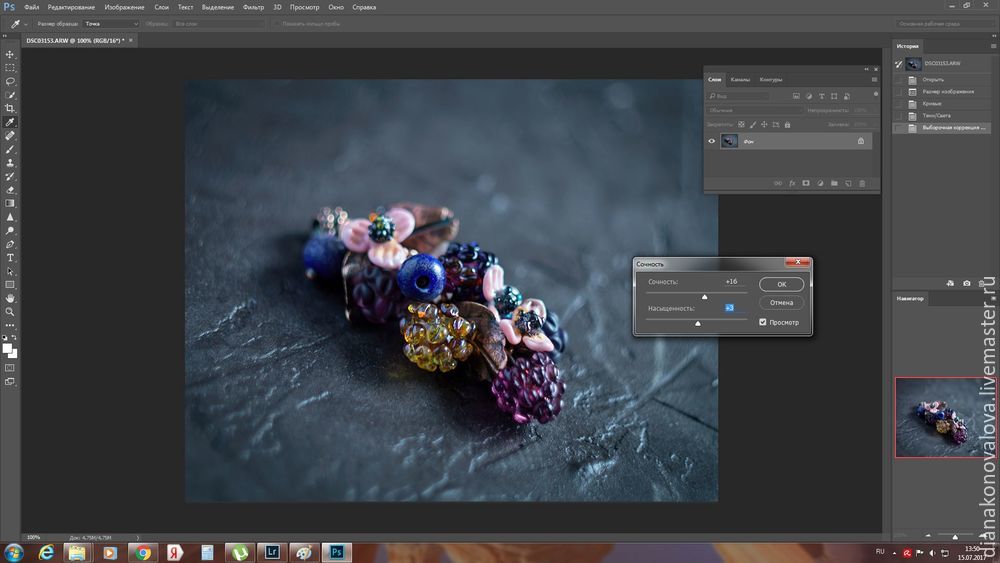Screen dimensions: 1000x563
Task: Collapse the Layers panel double-arrow
Action: point(866,69)
